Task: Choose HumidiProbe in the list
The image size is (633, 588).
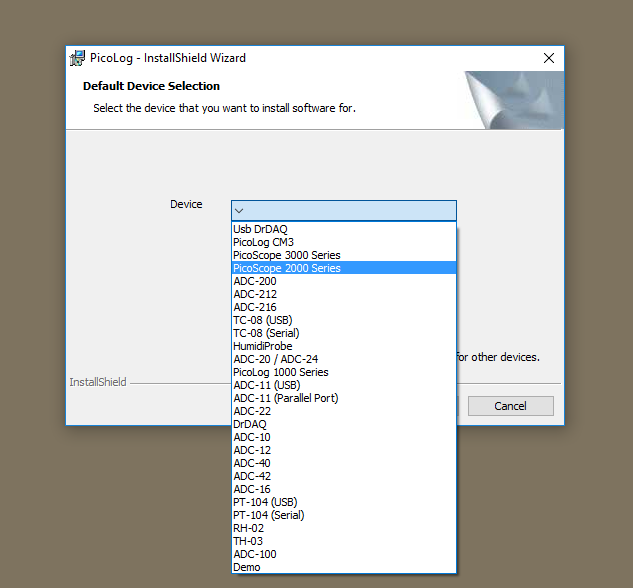Action: [x=344, y=346]
